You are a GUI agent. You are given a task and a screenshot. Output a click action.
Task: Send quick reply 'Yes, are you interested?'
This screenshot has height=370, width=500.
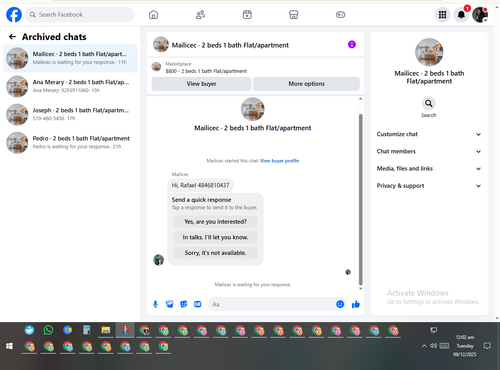[x=215, y=222]
